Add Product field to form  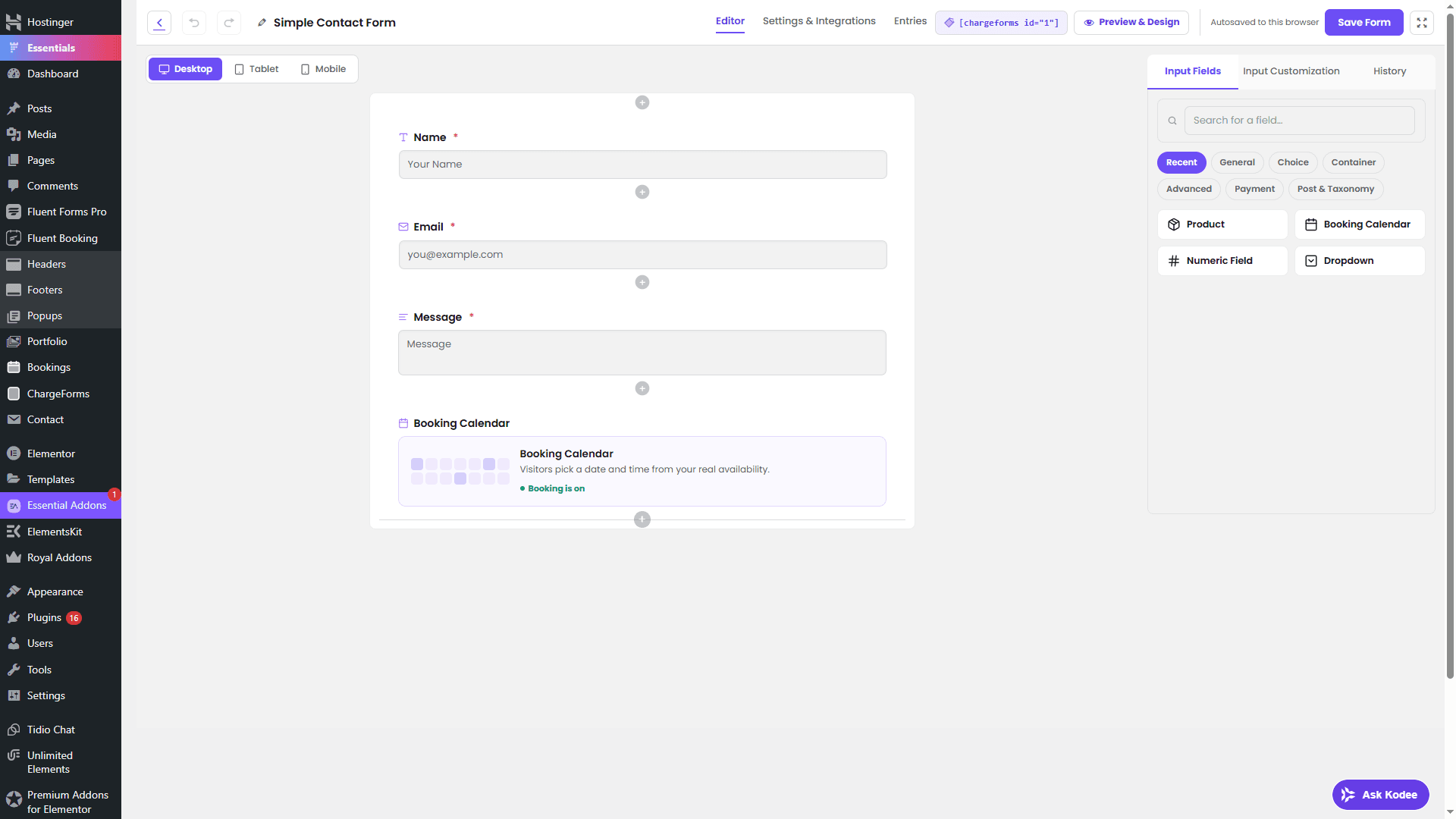tap(1222, 224)
